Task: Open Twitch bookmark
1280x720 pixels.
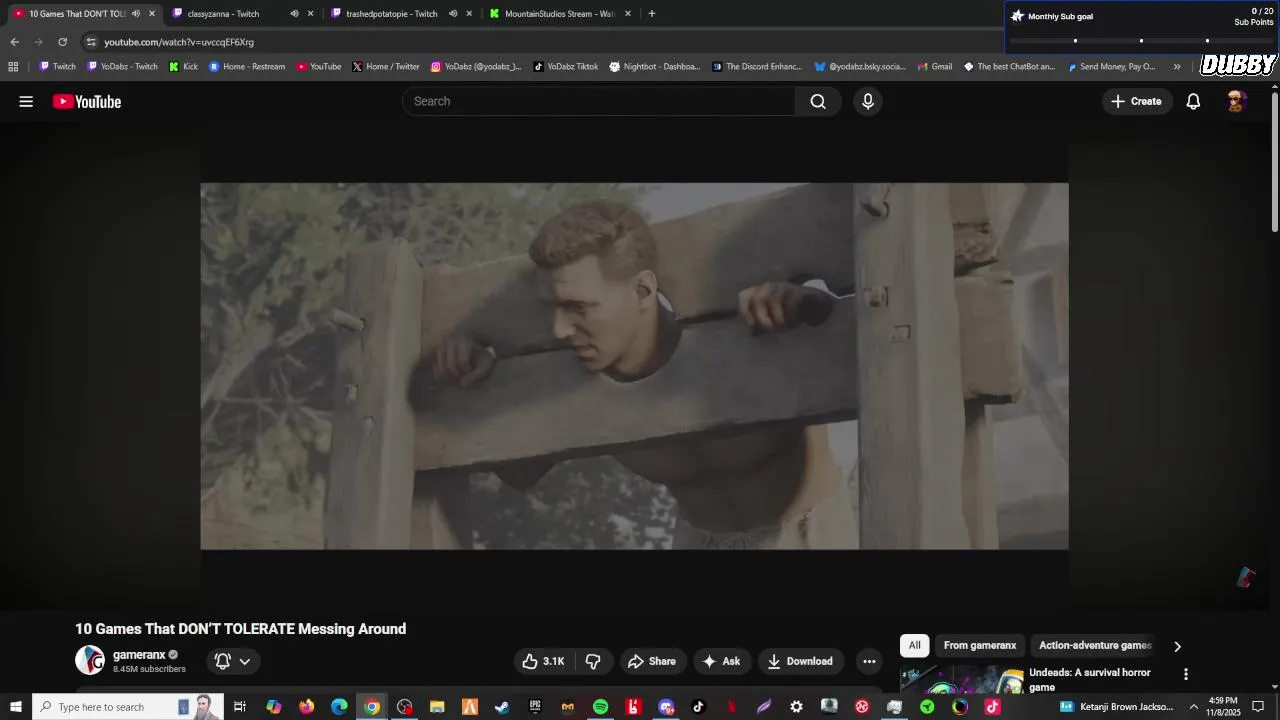Action: 57,67
